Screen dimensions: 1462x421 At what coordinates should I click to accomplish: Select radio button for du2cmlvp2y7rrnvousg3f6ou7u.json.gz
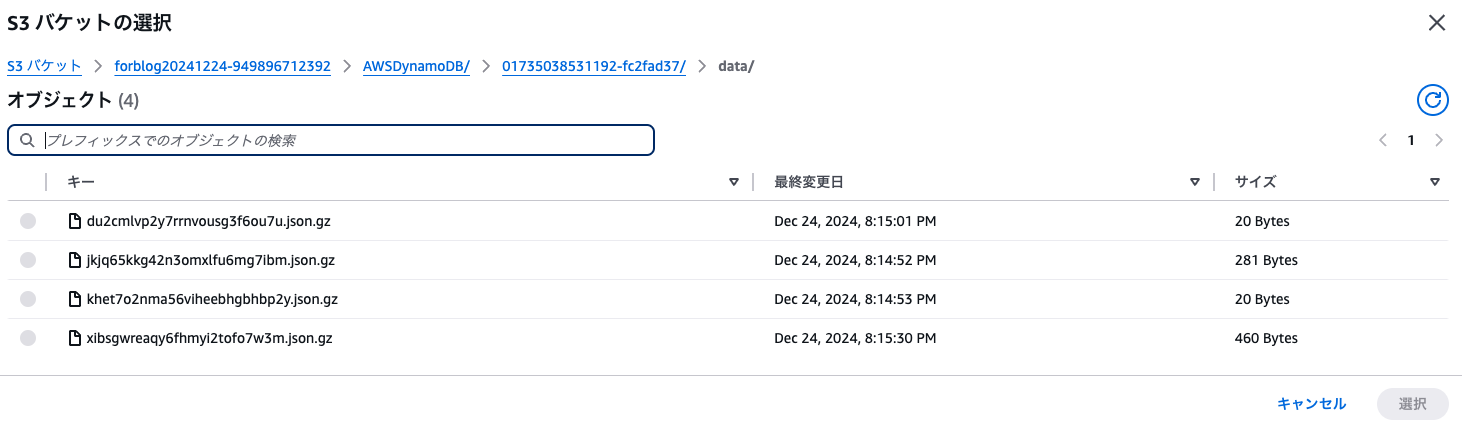[x=28, y=221]
